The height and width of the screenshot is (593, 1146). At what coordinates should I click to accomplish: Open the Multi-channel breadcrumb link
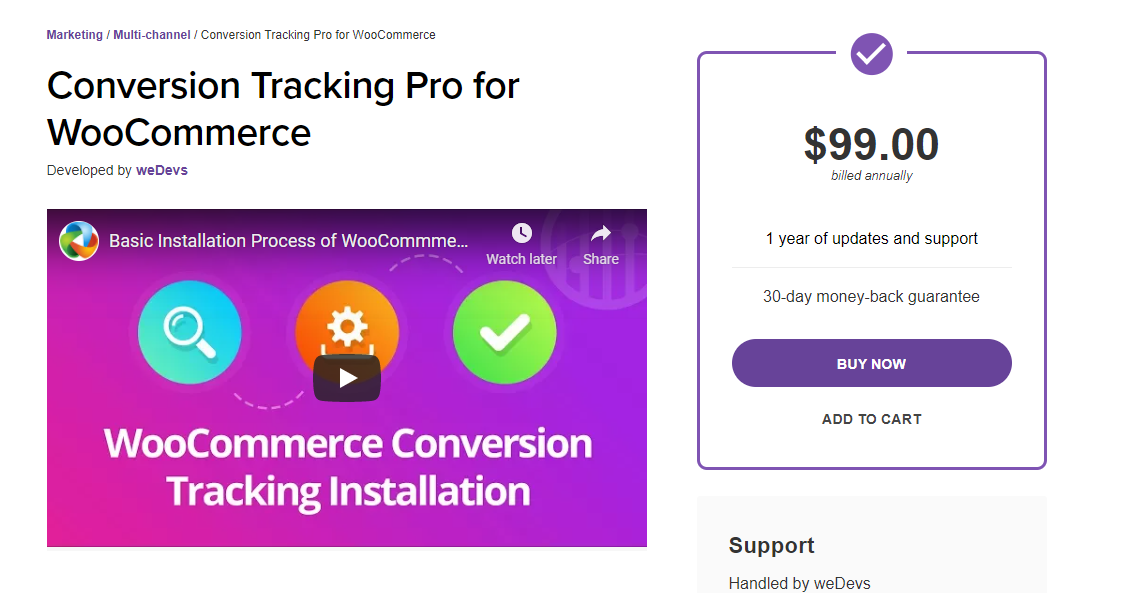click(150, 34)
